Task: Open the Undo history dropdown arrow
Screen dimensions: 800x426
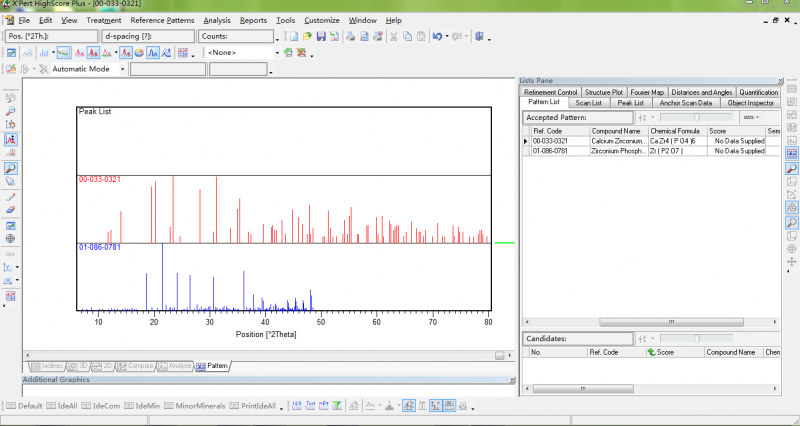Action: click(447, 36)
